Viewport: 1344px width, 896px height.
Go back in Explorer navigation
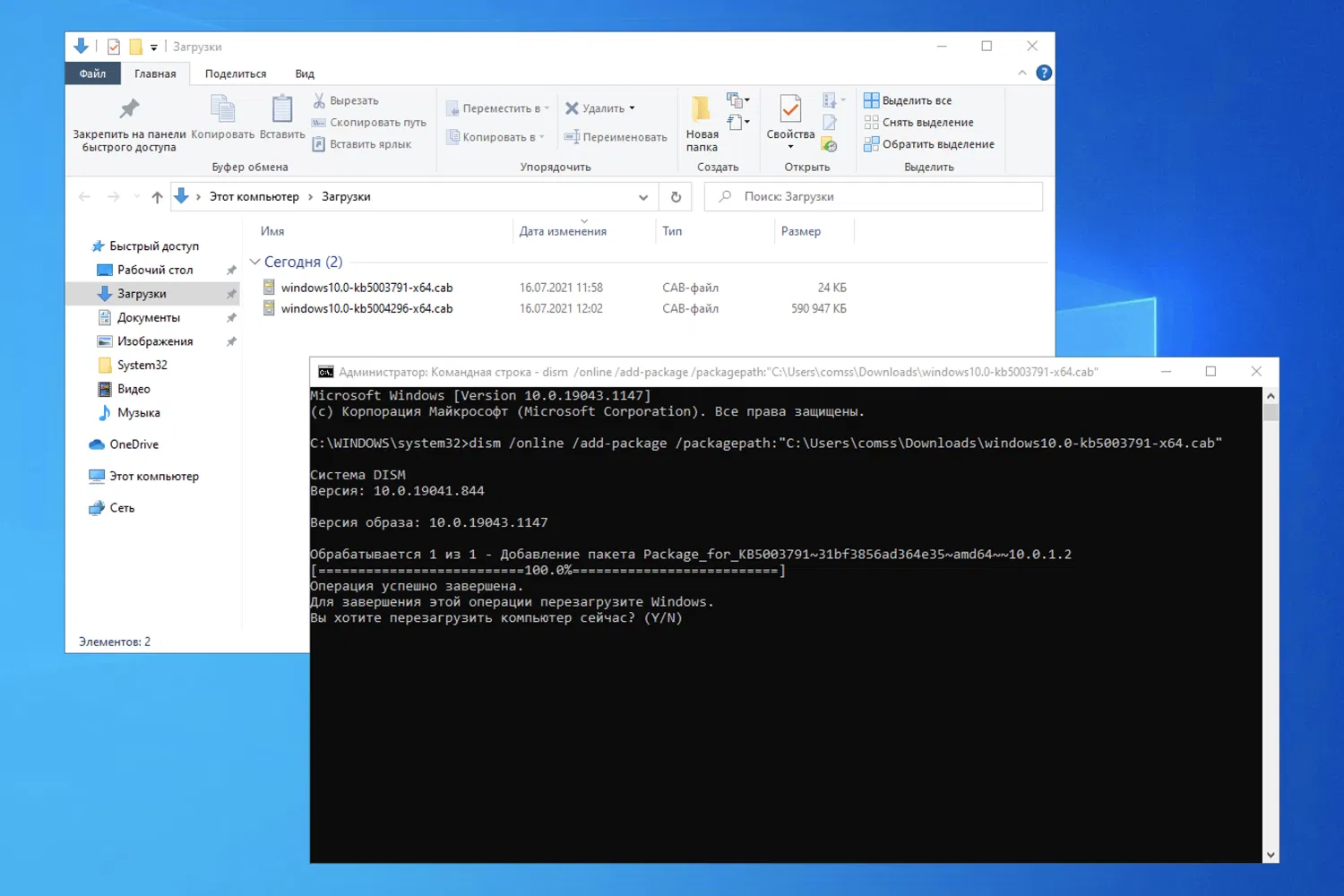click(85, 197)
